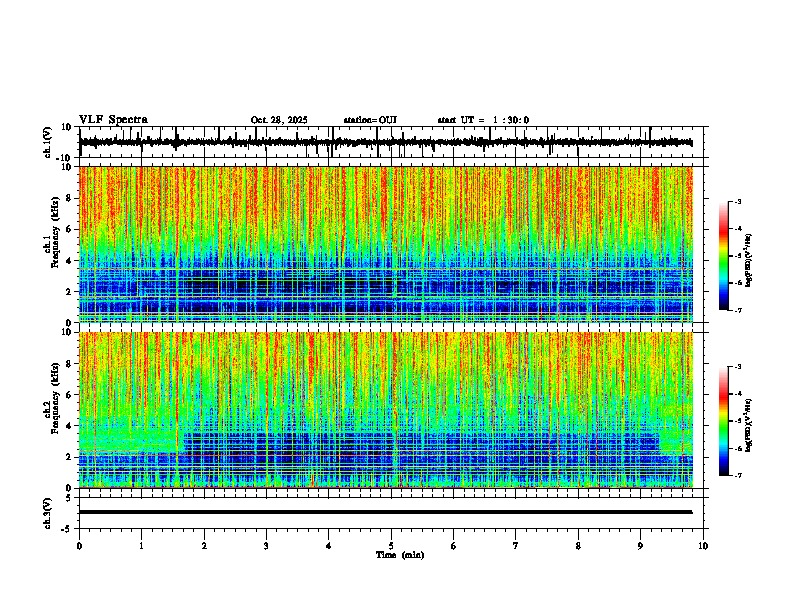The image size is (792, 612).
Task: Click time axis tick label "0"
Action: pos(79,546)
